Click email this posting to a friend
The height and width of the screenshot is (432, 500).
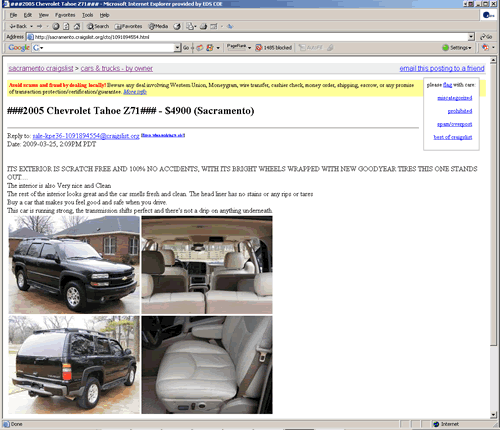coord(442,68)
